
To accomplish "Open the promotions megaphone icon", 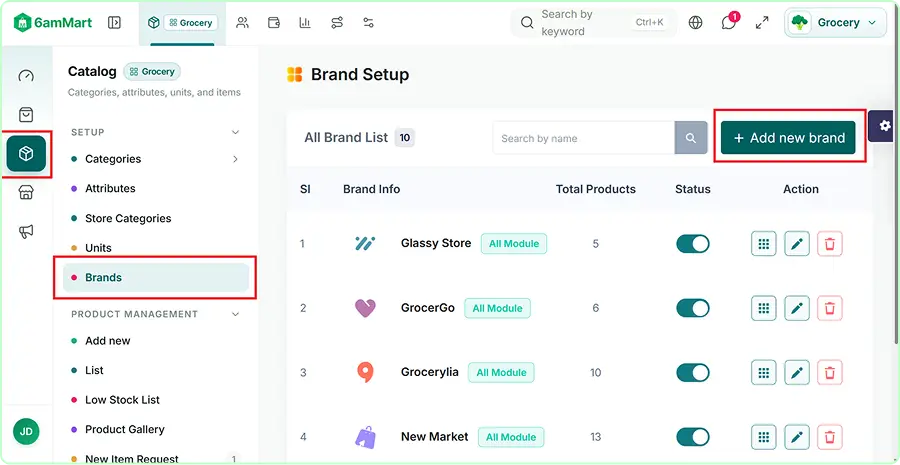I will [26, 231].
